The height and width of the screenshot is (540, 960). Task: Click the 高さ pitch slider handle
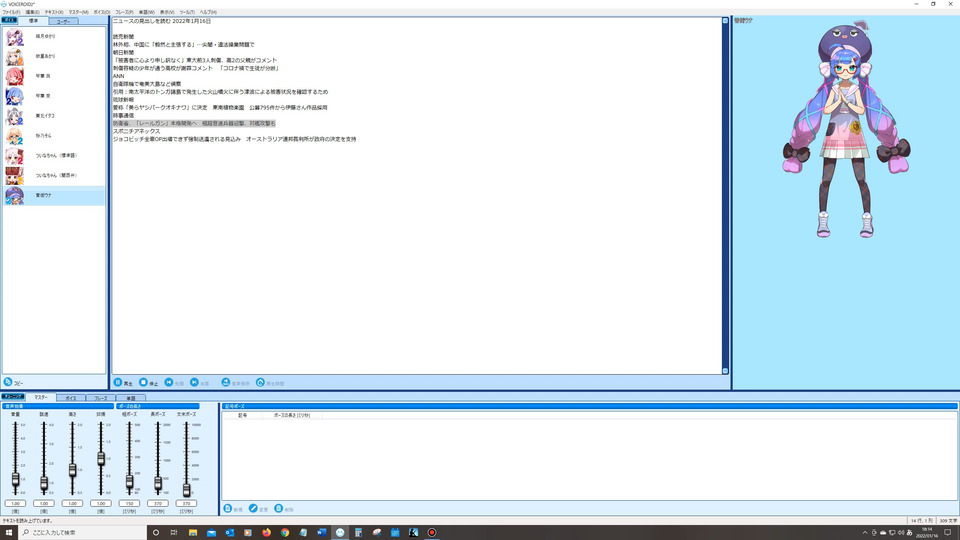coord(72,470)
